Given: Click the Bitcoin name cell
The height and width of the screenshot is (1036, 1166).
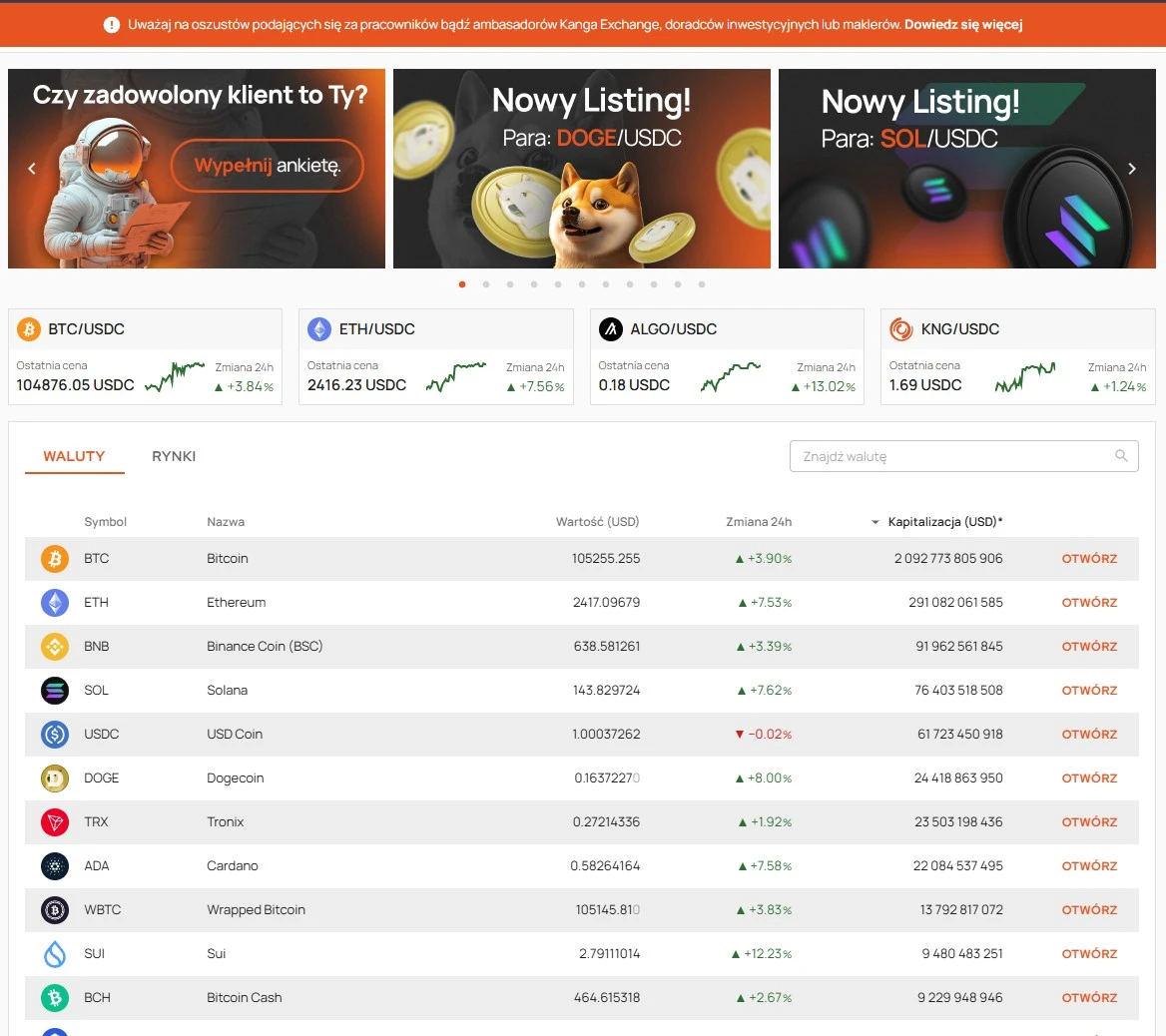Looking at the screenshot, I should [228, 559].
